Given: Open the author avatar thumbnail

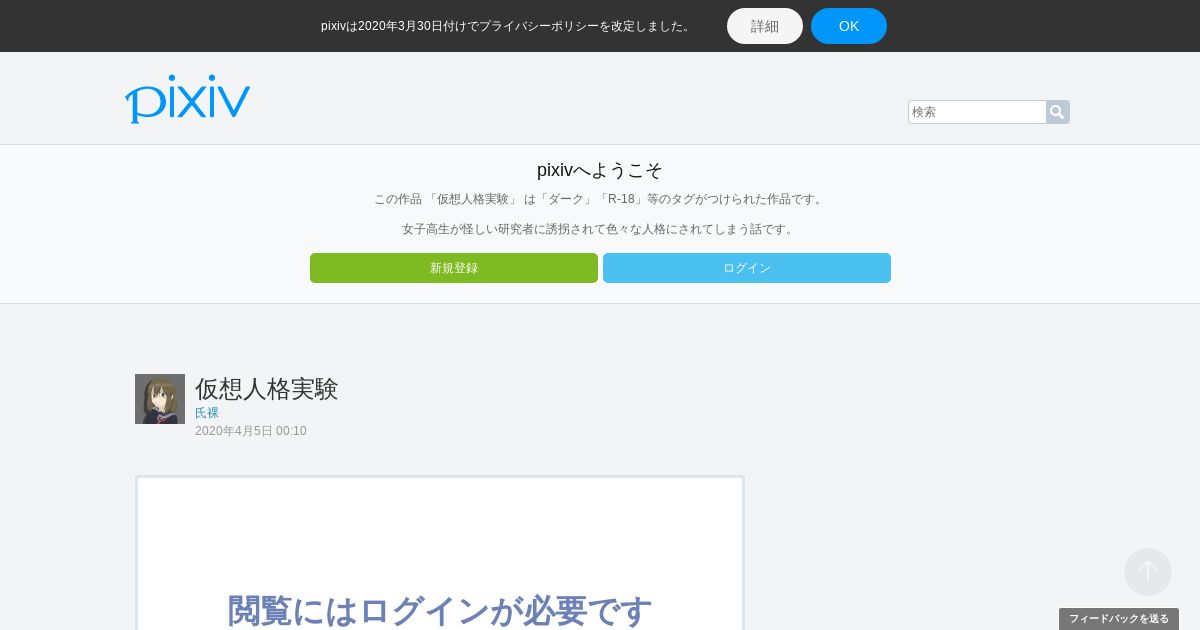Looking at the screenshot, I should [160, 399].
